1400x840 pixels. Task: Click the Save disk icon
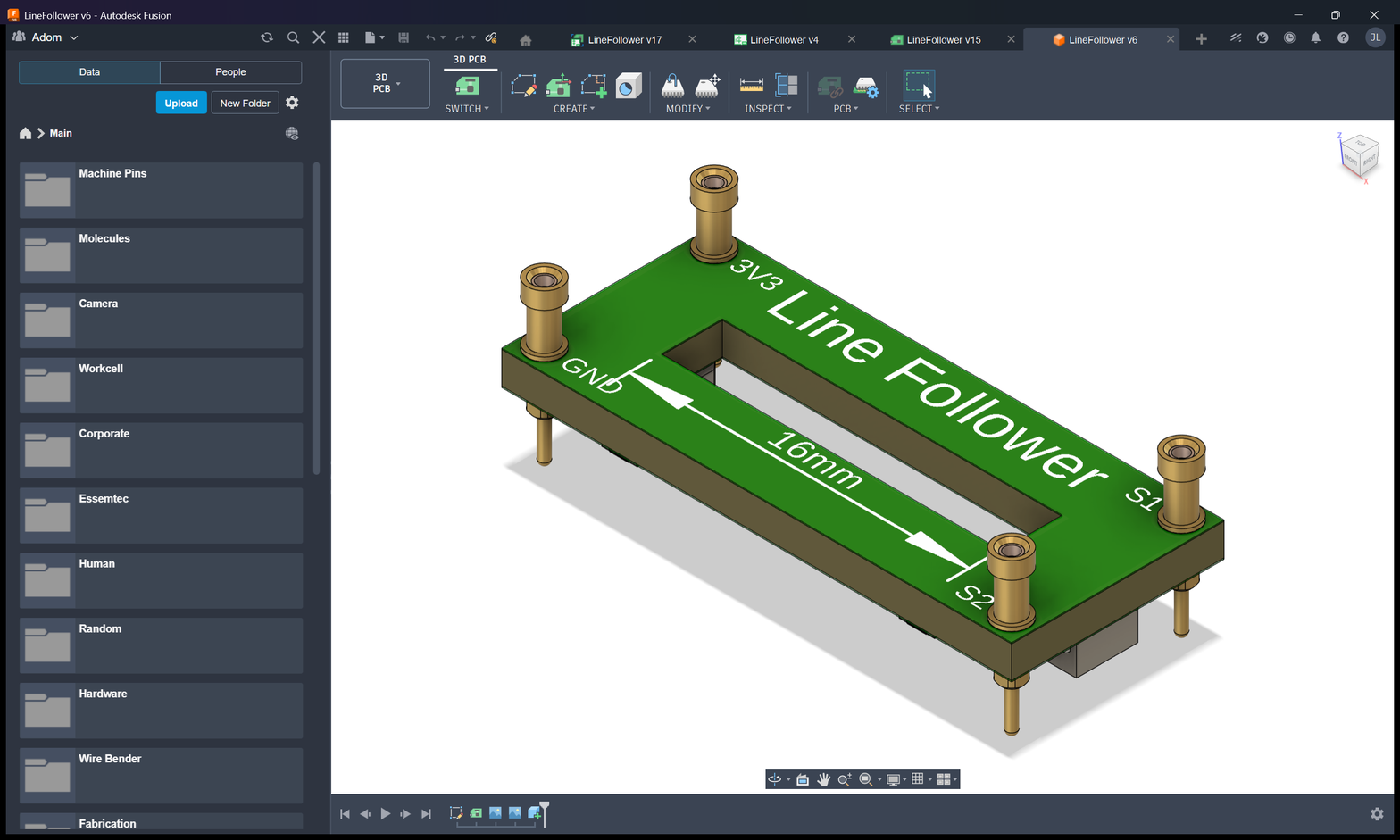point(404,37)
